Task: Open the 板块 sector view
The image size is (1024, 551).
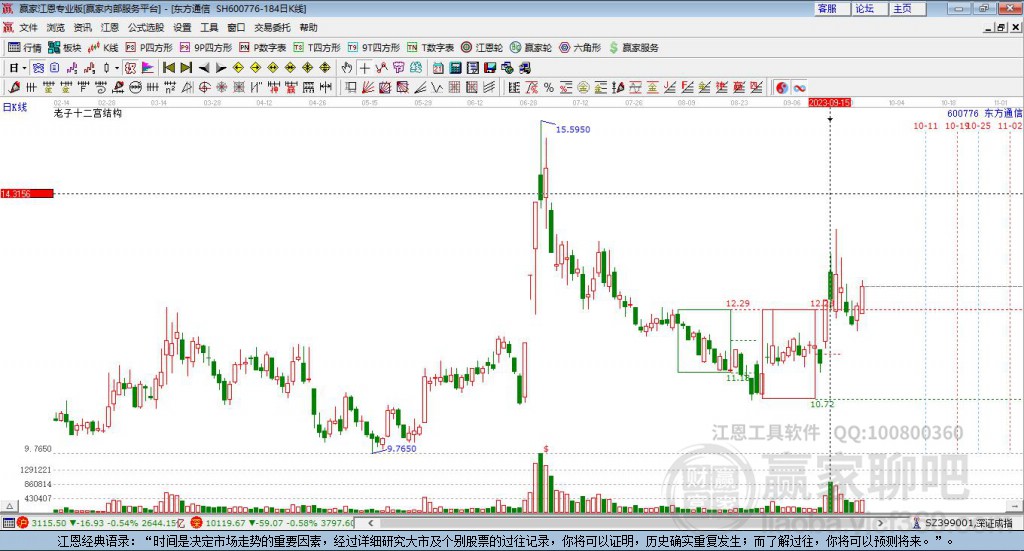Action: [x=65, y=48]
